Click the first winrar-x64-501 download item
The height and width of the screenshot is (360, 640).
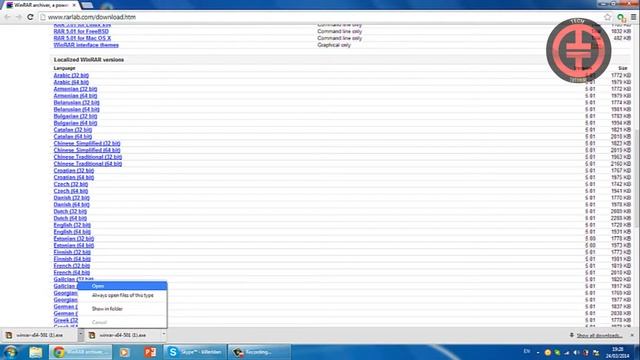tap(40, 335)
